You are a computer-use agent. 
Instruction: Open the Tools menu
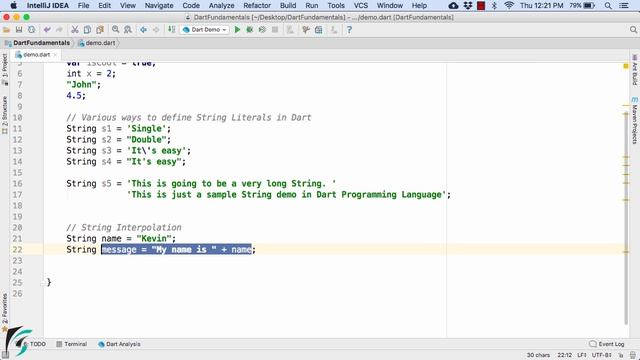click(336, 5)
